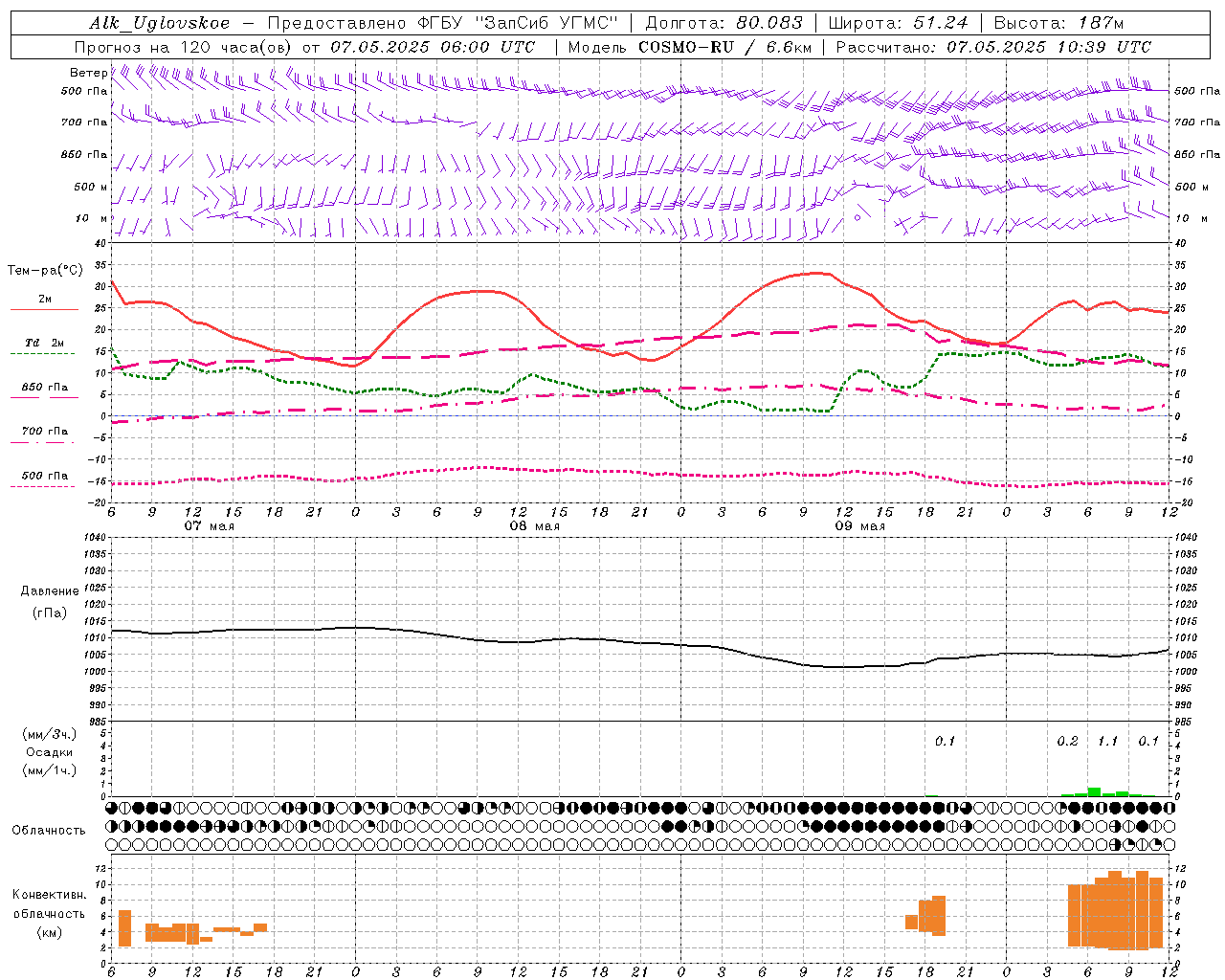Click the 09 мая date label

tap(859, 526)
